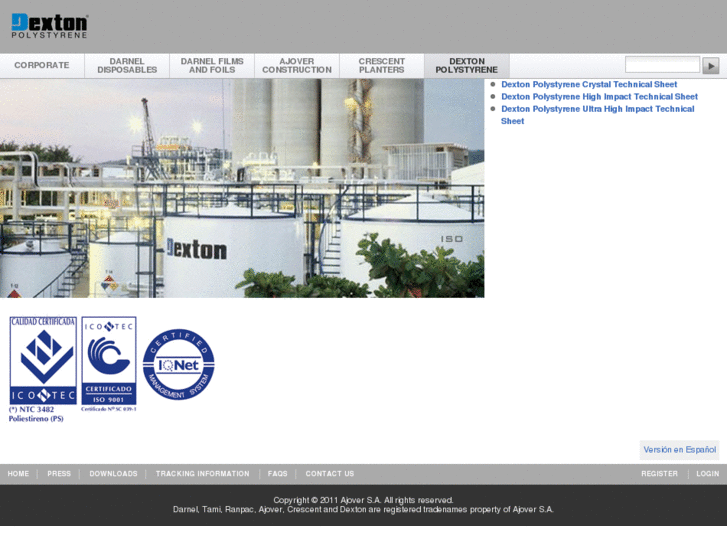Click the search arrow button
Image resolution: width=727 pixels, height=545 pixels.
[710, 65]
